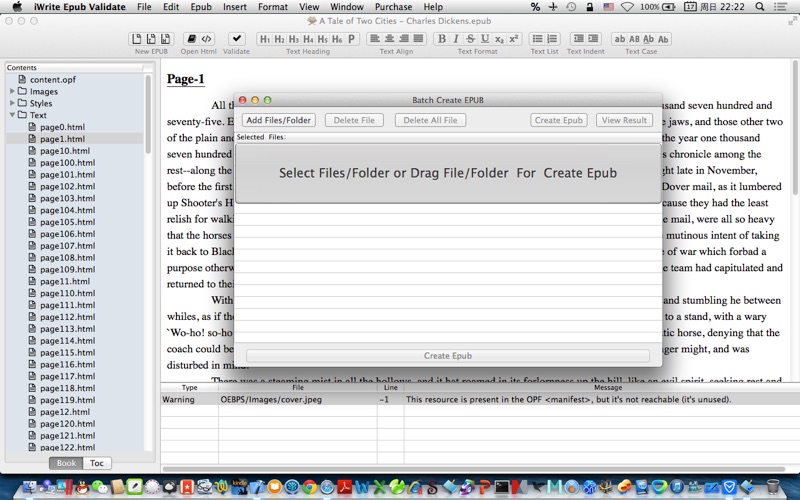Click the Wi-Fi status icon
Viewport: 800px width, 500px height.
pos(627,7)
